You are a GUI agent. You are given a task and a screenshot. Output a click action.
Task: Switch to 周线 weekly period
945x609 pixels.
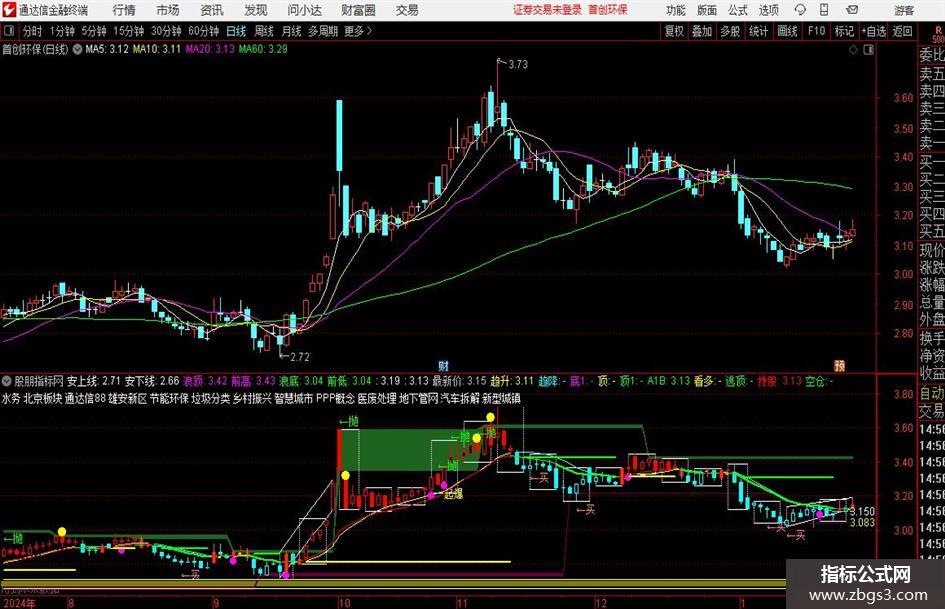click(264, 31)
